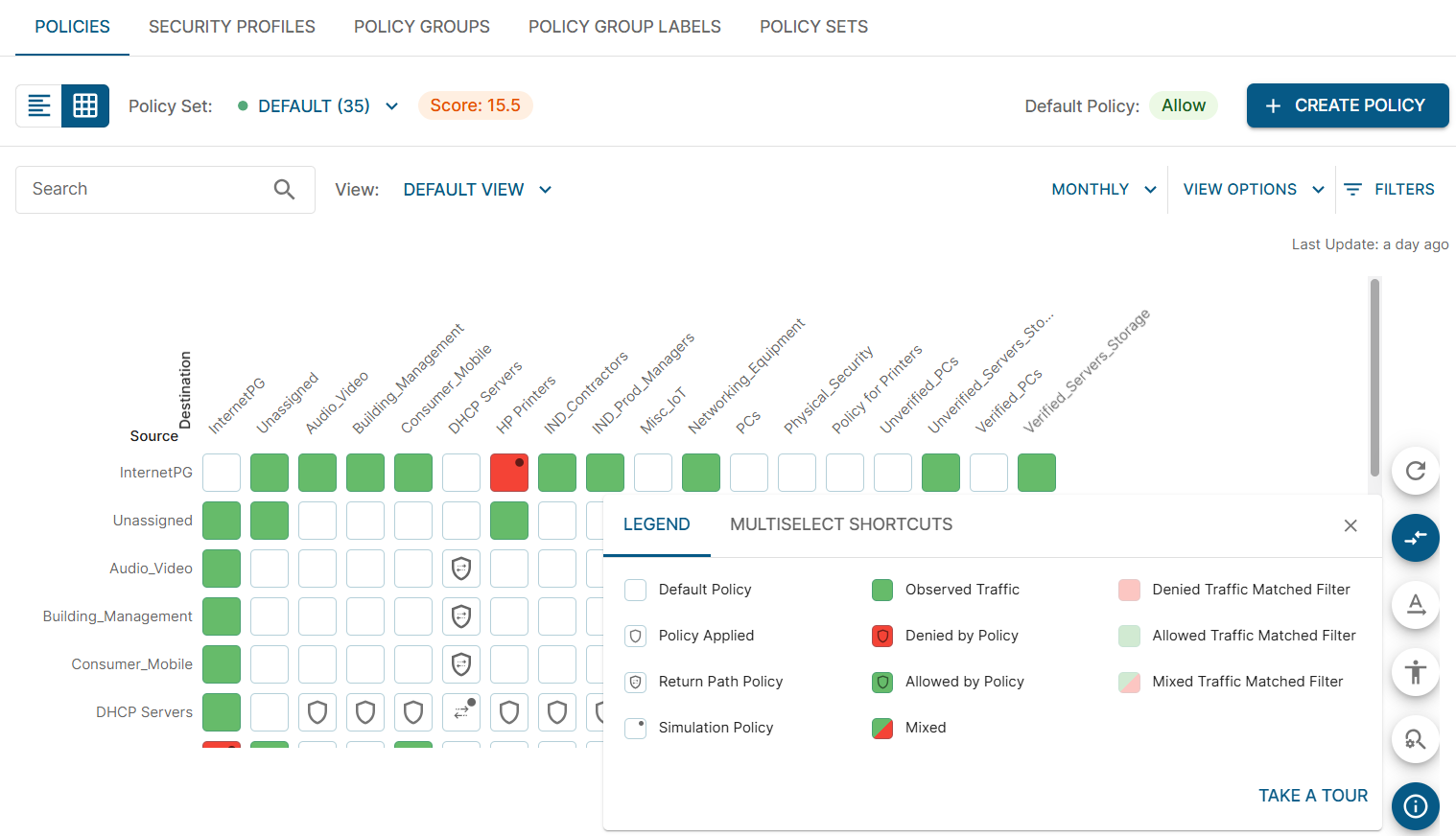Click the blue info circle icon
Screen dimensions: 1456x836
pyautogui.click(x=1415, y=806)
